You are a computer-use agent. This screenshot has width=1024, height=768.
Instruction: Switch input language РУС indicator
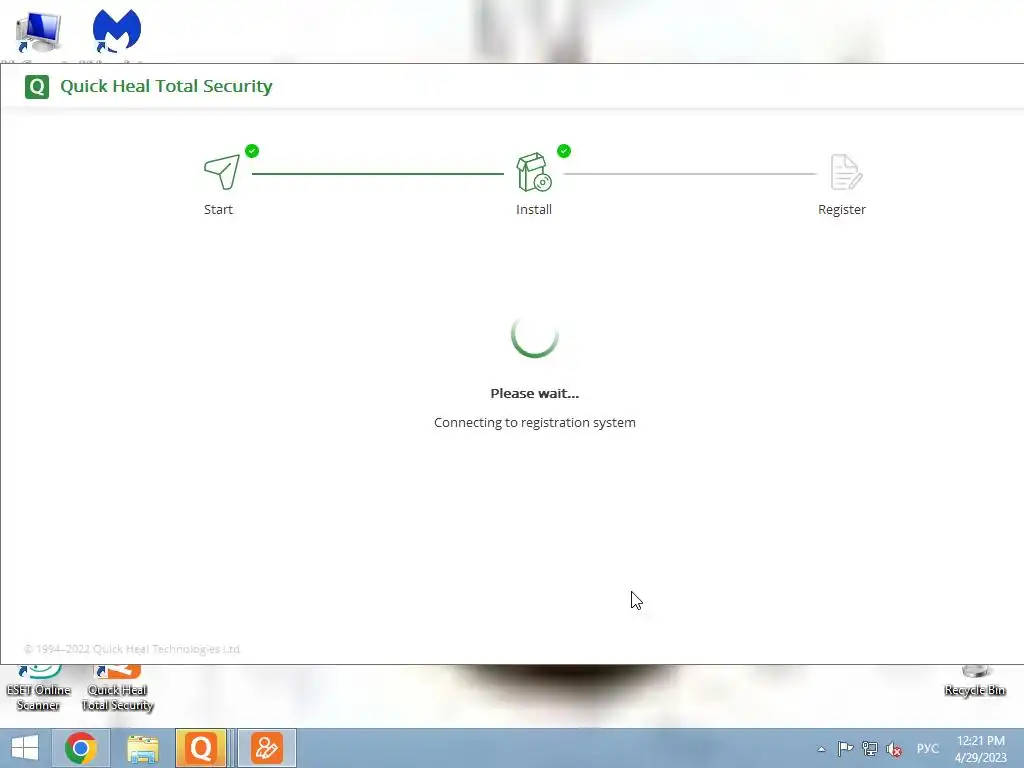(927, 748)
